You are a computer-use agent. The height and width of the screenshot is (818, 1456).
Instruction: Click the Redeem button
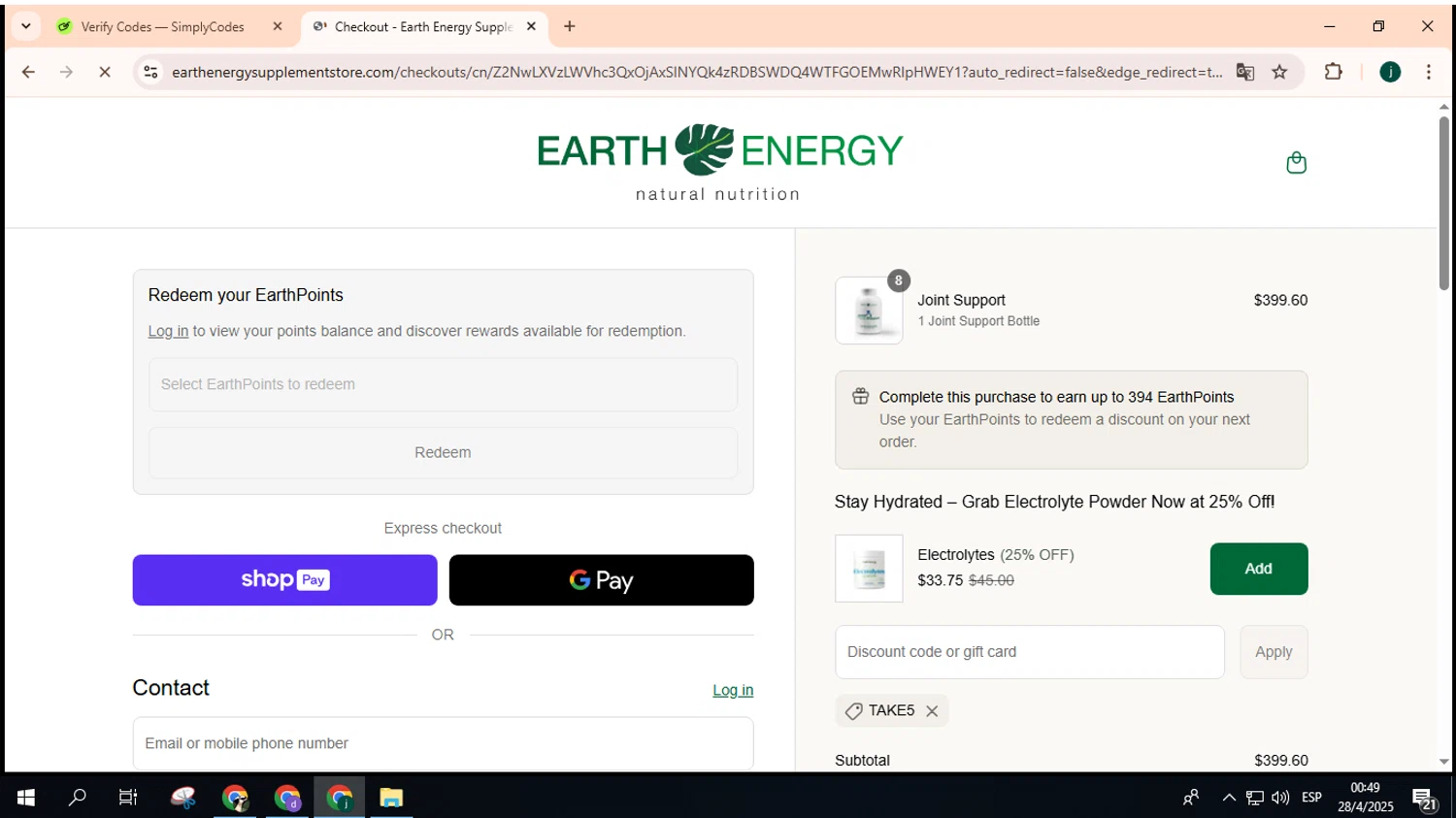pyautogui.click(x=443, y=452)
